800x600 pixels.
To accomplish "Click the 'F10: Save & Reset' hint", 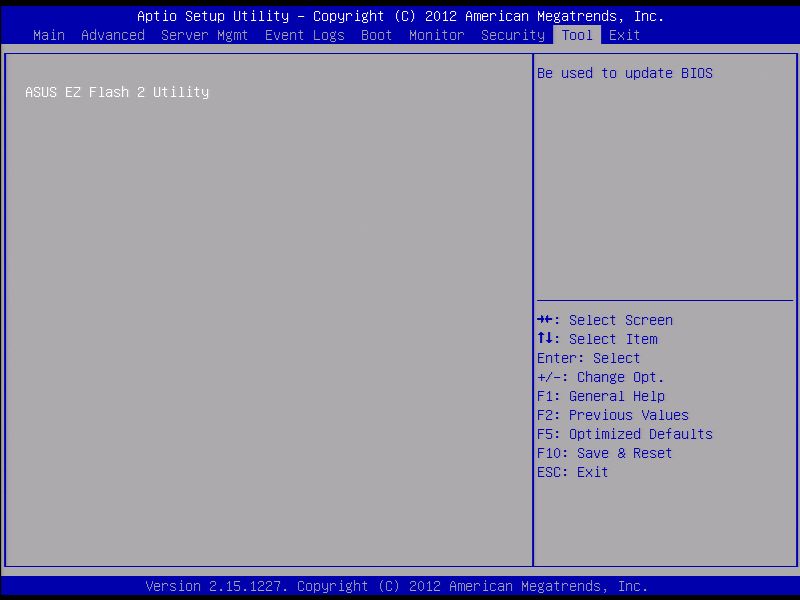I will click(604, 453).
